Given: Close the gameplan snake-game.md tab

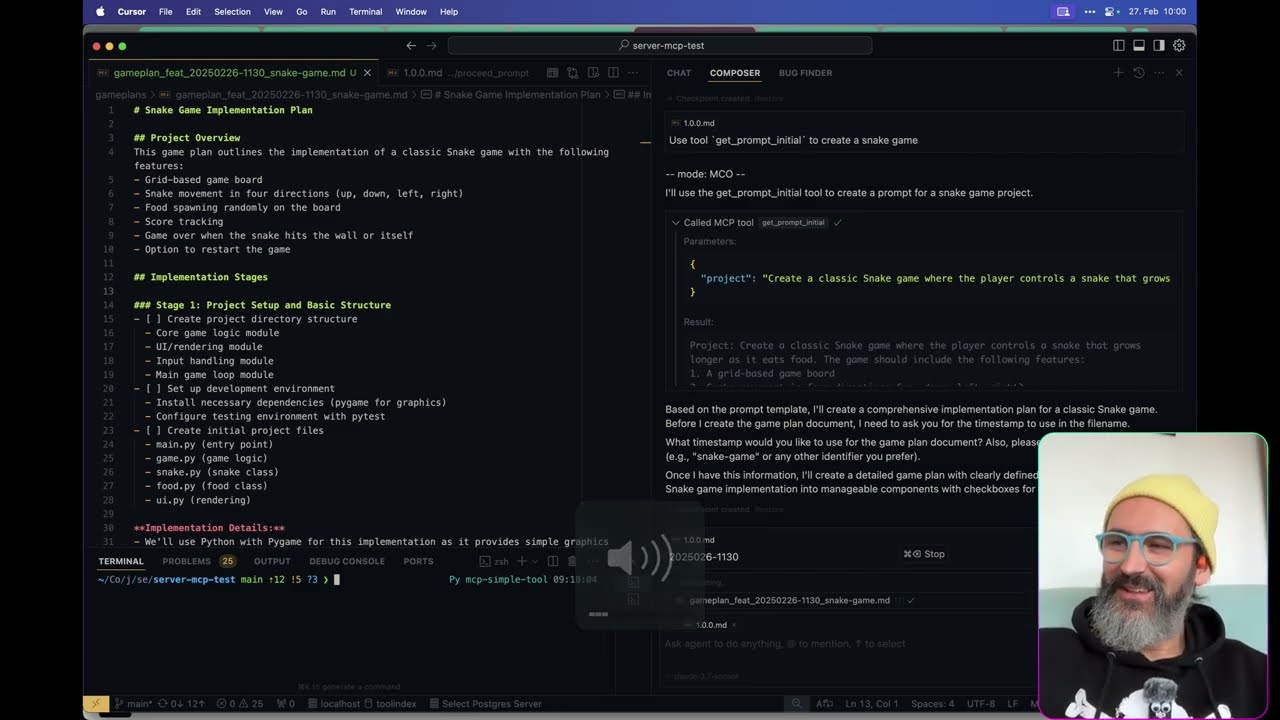Looking at the screenshot, I should tap(367, 73).
